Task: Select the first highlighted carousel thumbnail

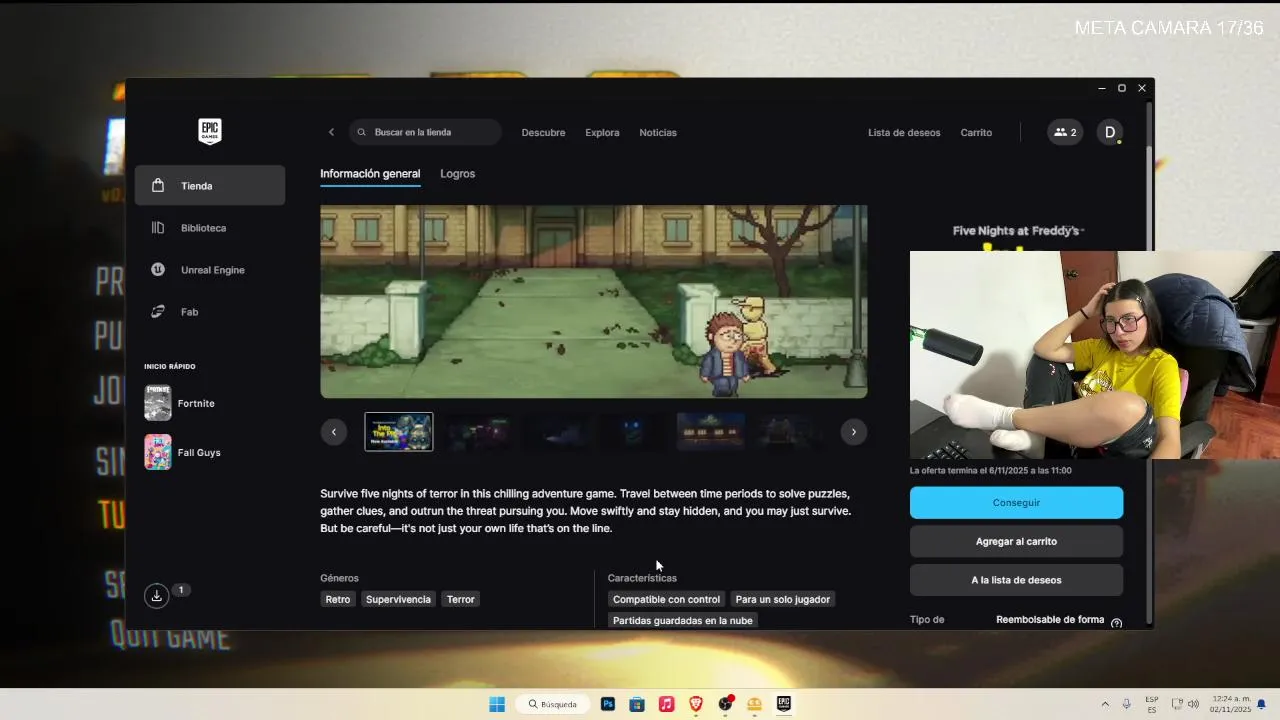Action: 399,432
